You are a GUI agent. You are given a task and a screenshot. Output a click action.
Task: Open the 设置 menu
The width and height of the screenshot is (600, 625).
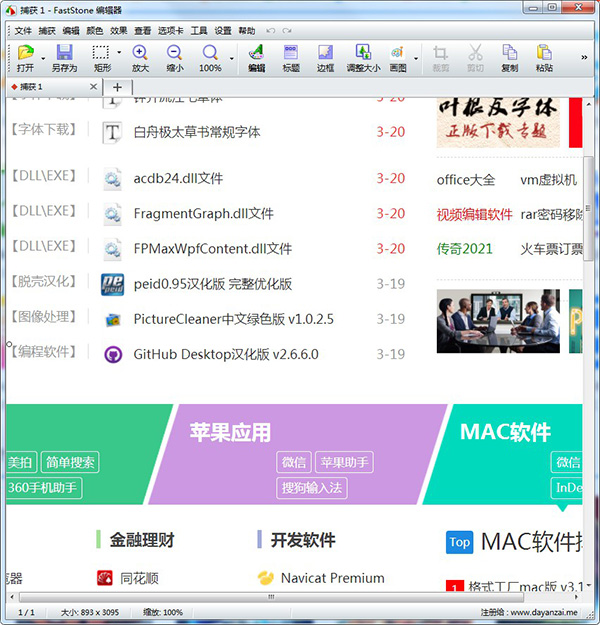point(222,31)
